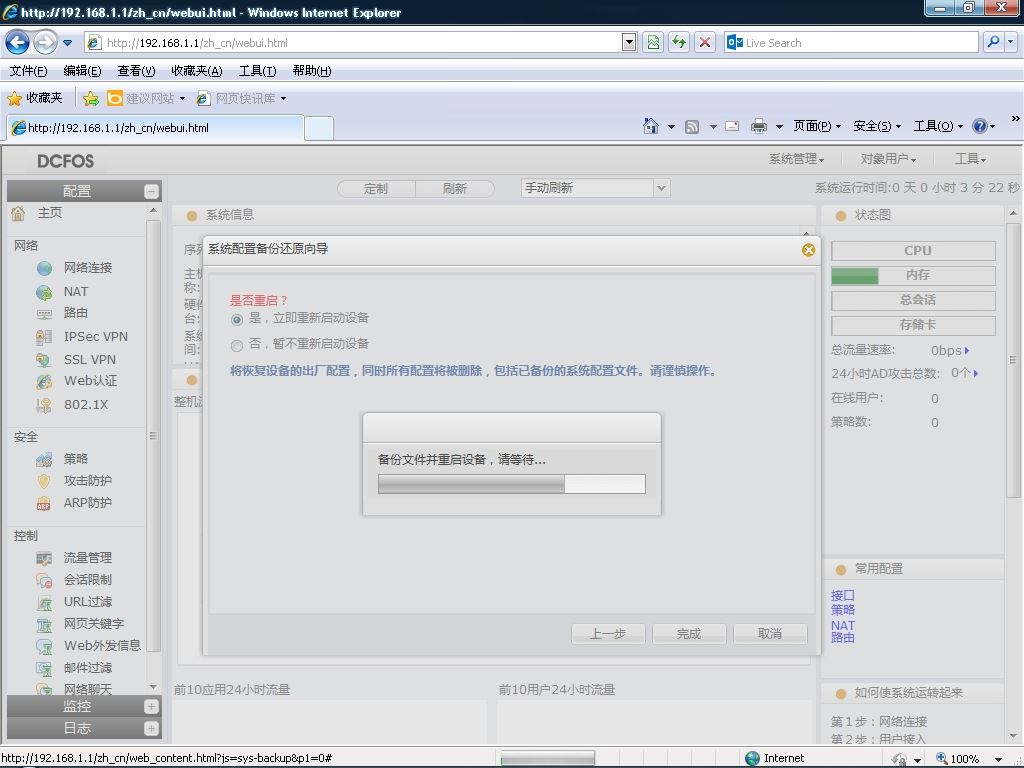Click the Live Search magnifier icon

(993, 42)
